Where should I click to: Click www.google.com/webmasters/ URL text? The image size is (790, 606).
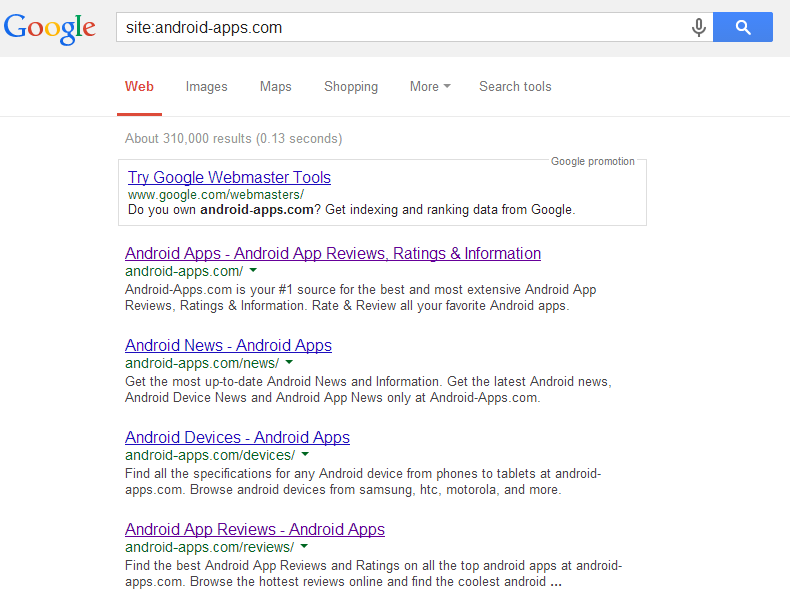click(216, 194)
